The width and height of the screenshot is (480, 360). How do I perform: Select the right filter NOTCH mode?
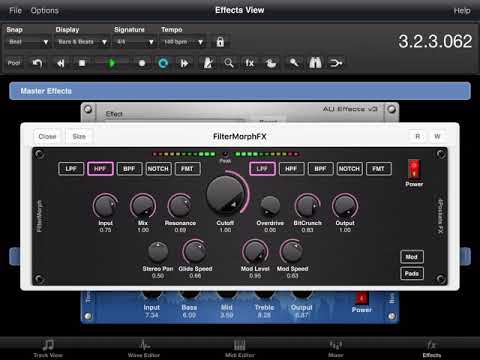[x=349, y=169]
